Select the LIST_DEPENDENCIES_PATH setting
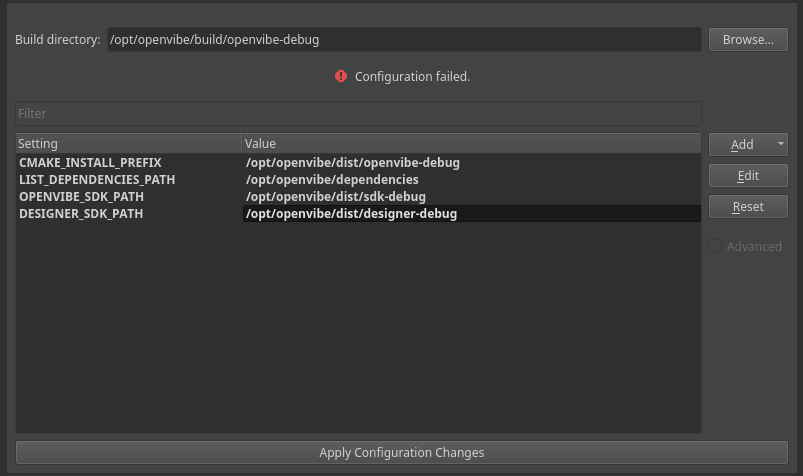This screenshot has width=803, height=476. [x=97, y=179]
